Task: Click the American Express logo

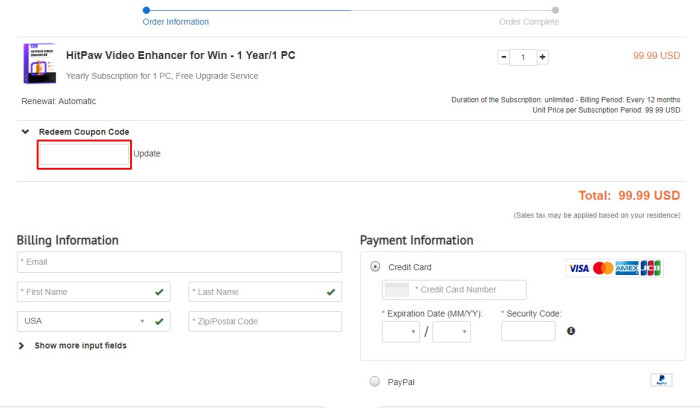Action: 627,268
